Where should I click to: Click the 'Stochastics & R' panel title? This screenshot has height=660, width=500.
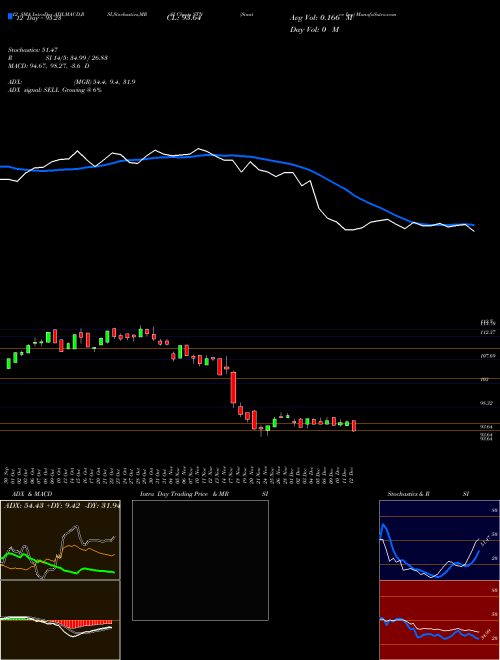(408, 494)
